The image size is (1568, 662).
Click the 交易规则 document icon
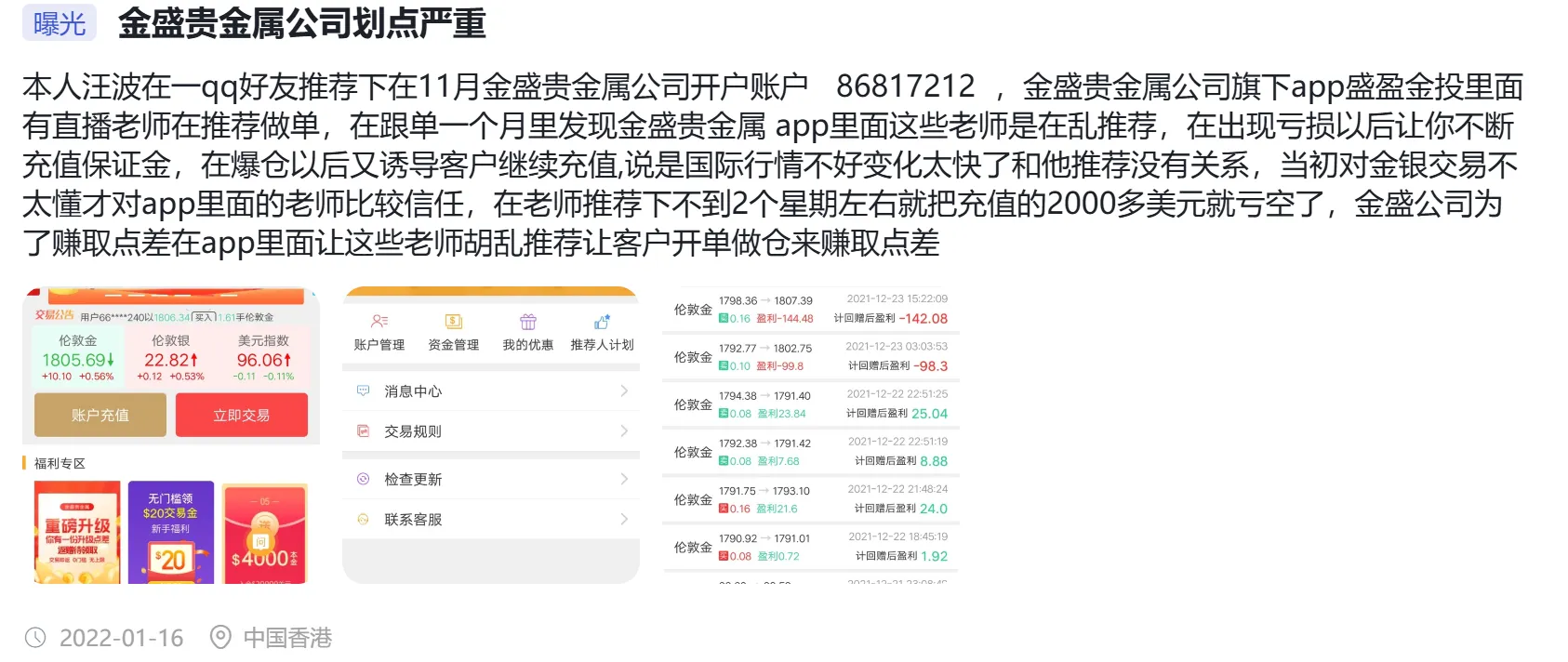pos(364,430)
